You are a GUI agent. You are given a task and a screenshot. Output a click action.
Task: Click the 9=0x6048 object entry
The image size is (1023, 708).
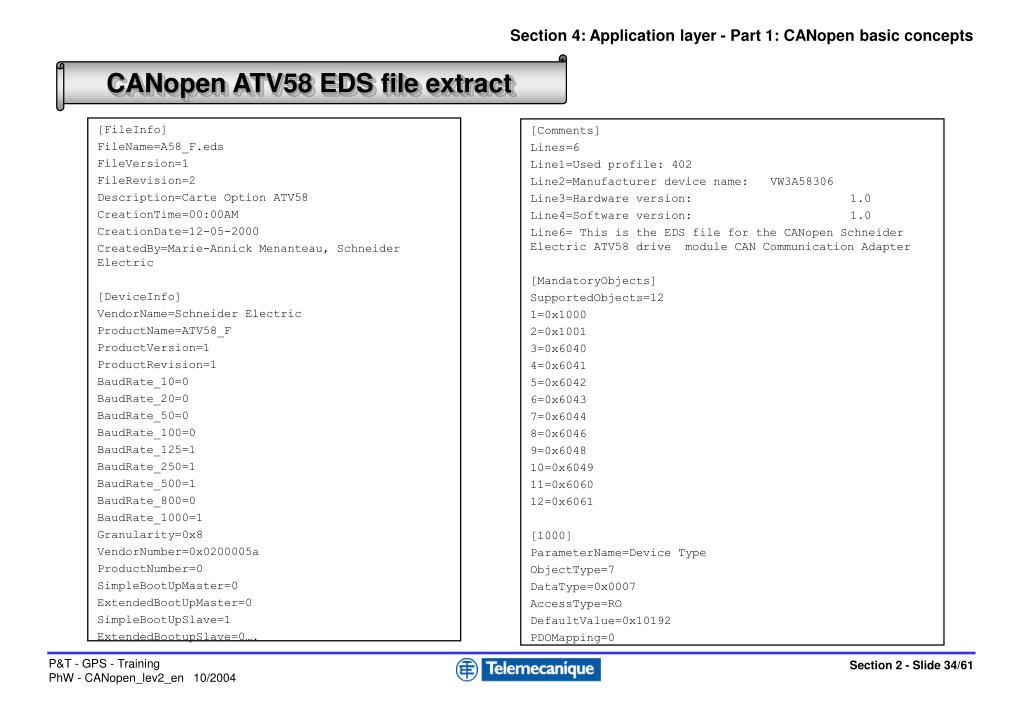pos(558,450)
